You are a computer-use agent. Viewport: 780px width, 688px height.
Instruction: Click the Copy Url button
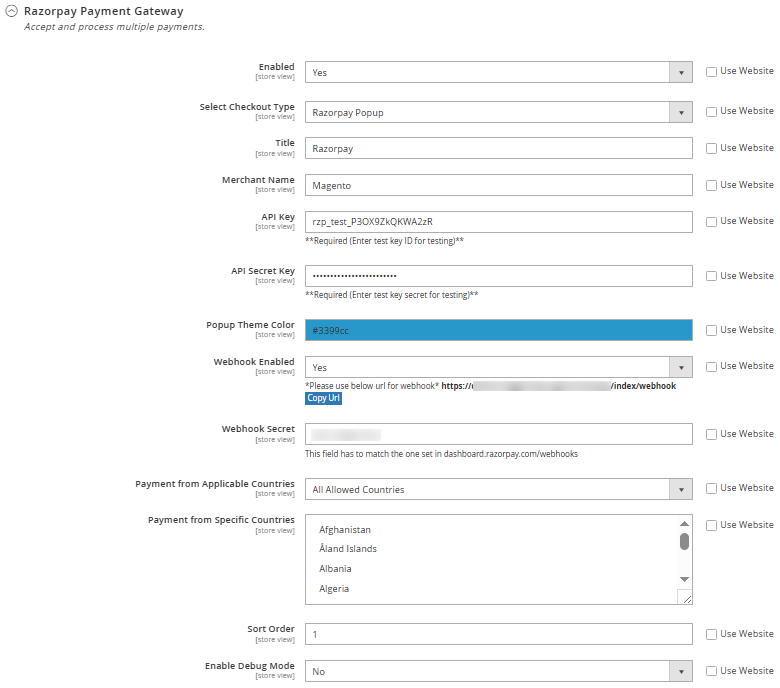pyautogui.click(x=323, y=398)
